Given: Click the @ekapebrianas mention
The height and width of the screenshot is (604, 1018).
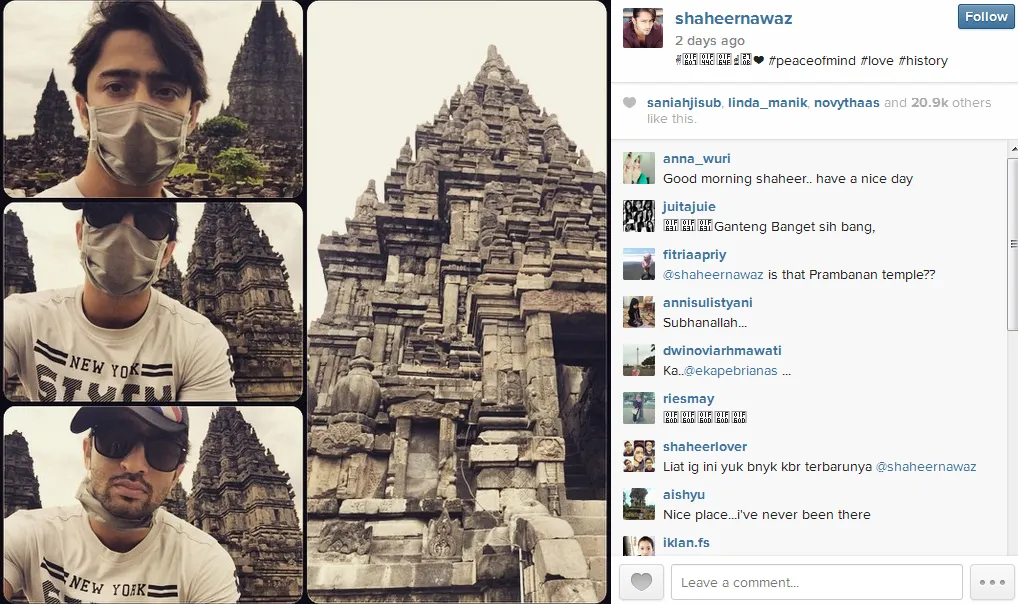Looking at the screenshot, I should (x=730, y=371).
